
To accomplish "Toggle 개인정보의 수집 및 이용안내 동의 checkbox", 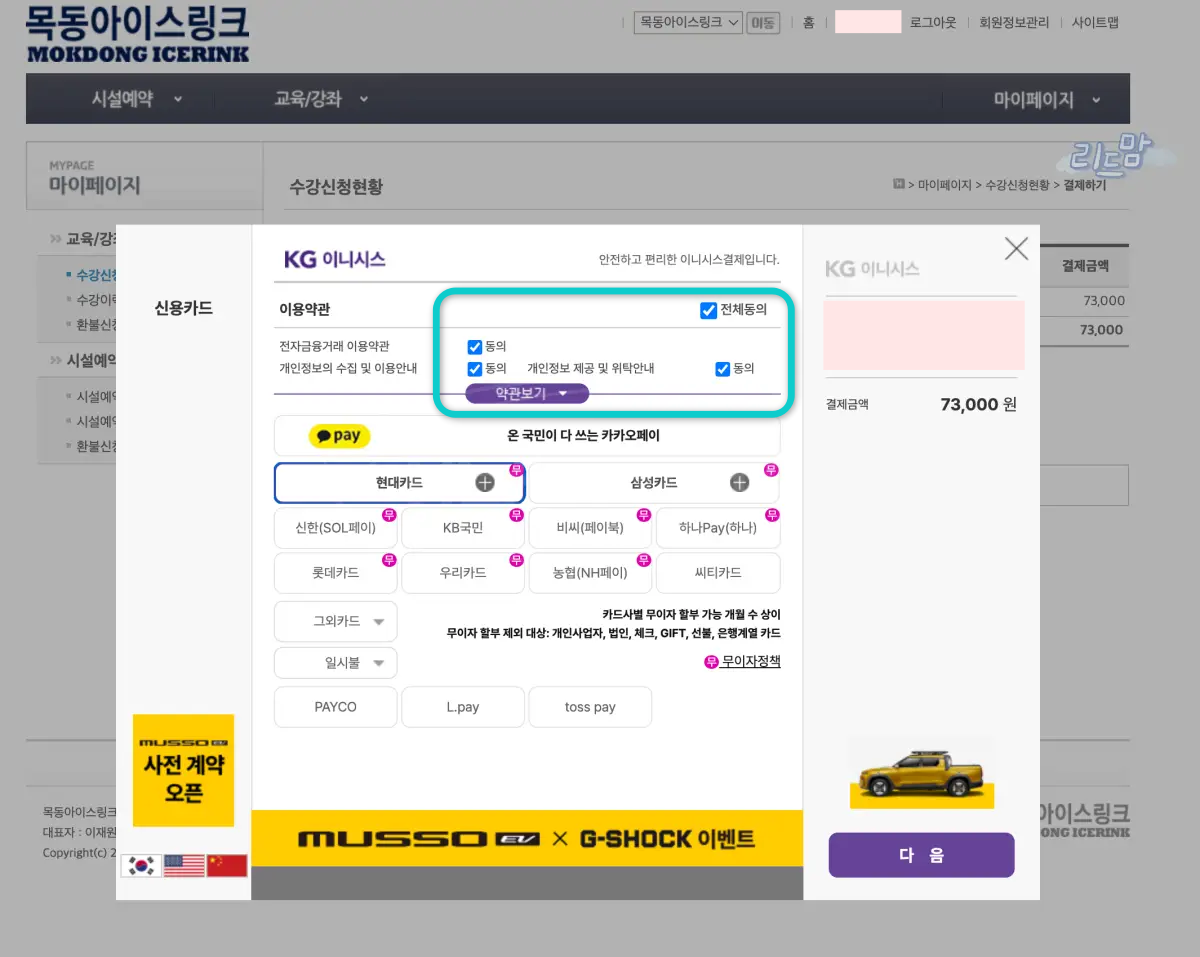I will tap(475, 368).
